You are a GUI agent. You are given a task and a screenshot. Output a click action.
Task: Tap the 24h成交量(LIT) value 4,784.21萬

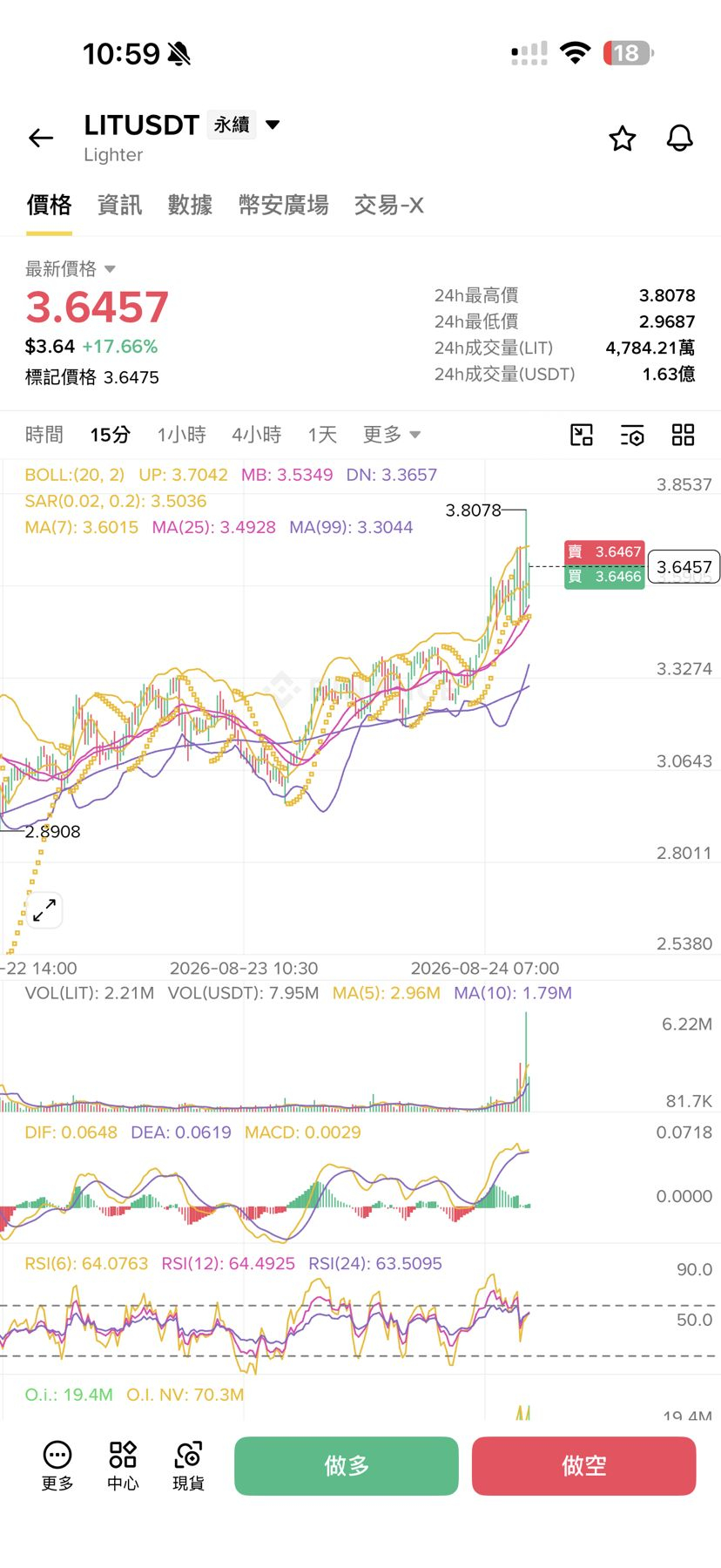tap(650, 348)
